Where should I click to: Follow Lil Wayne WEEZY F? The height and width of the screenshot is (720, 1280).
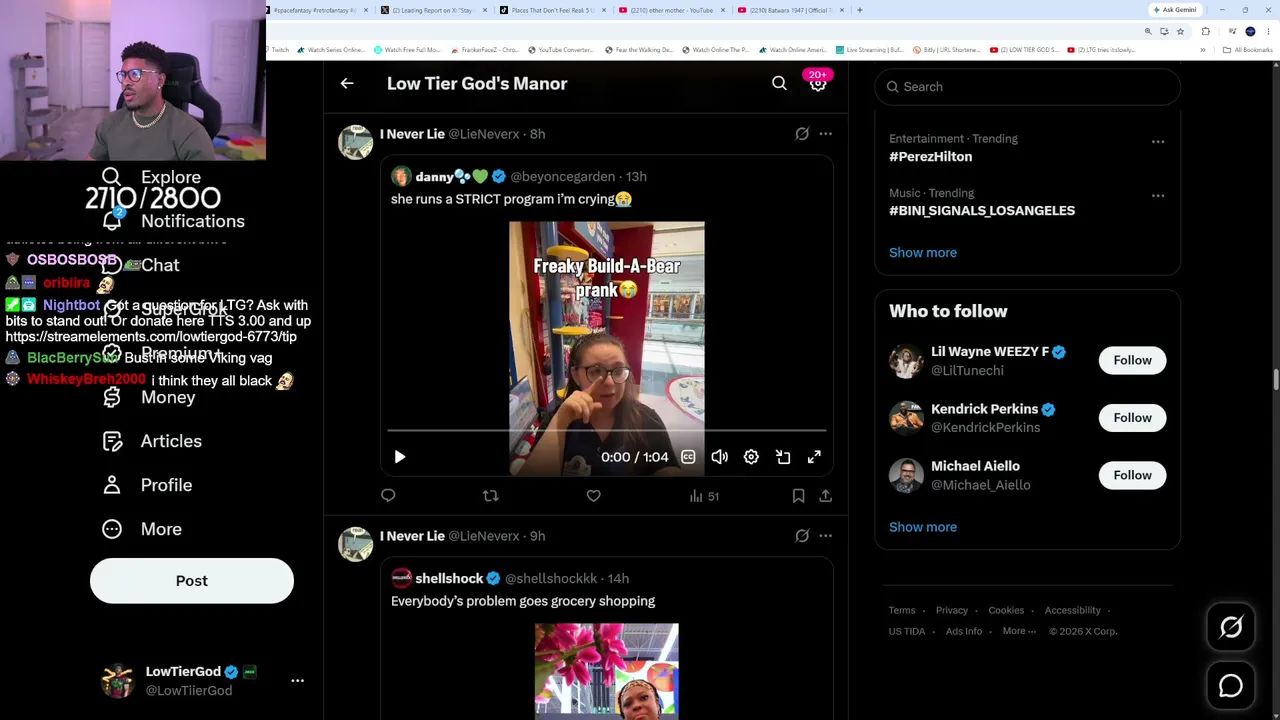1132,360
